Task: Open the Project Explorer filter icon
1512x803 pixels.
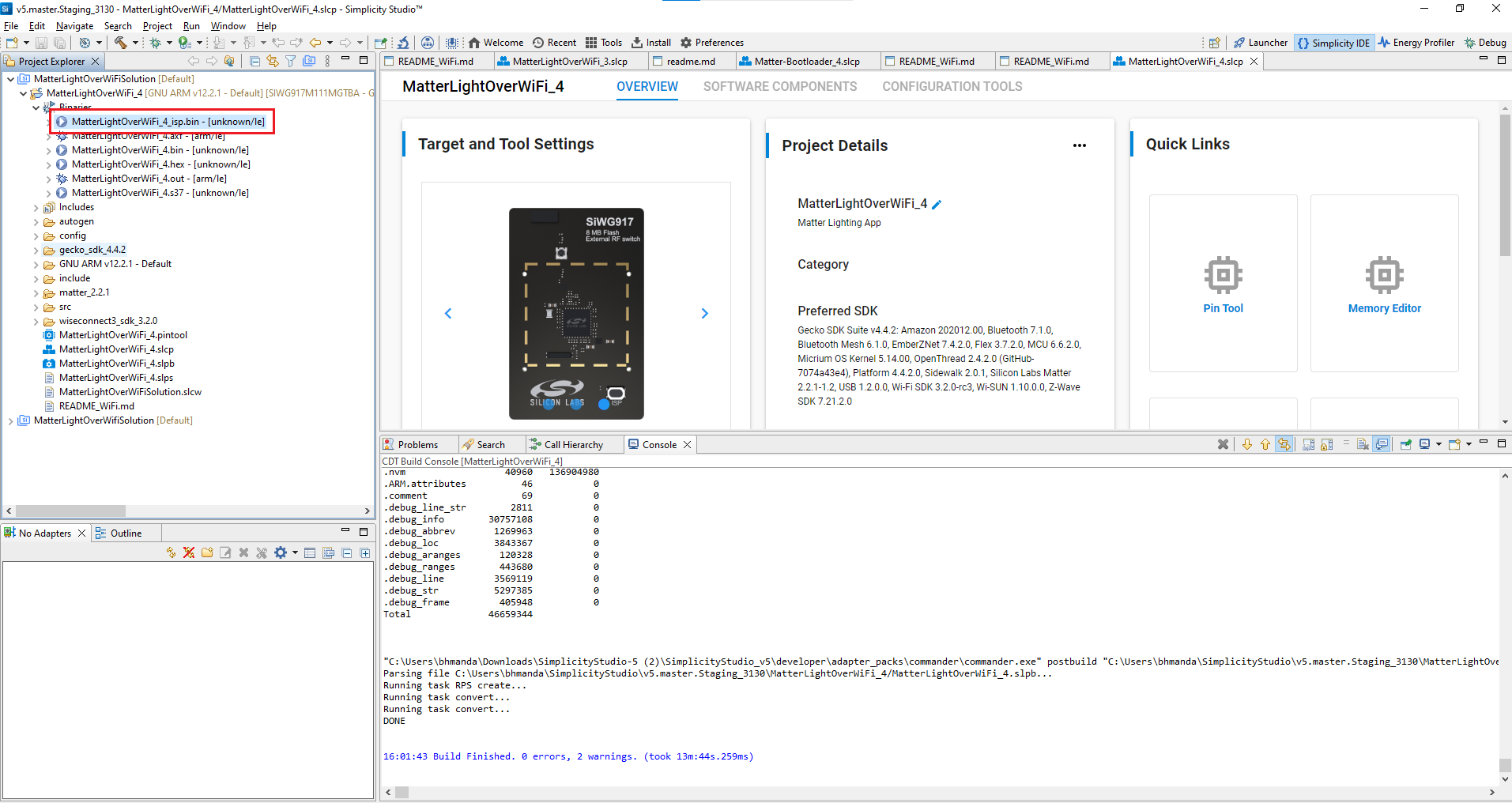Action: click(291, 61)
